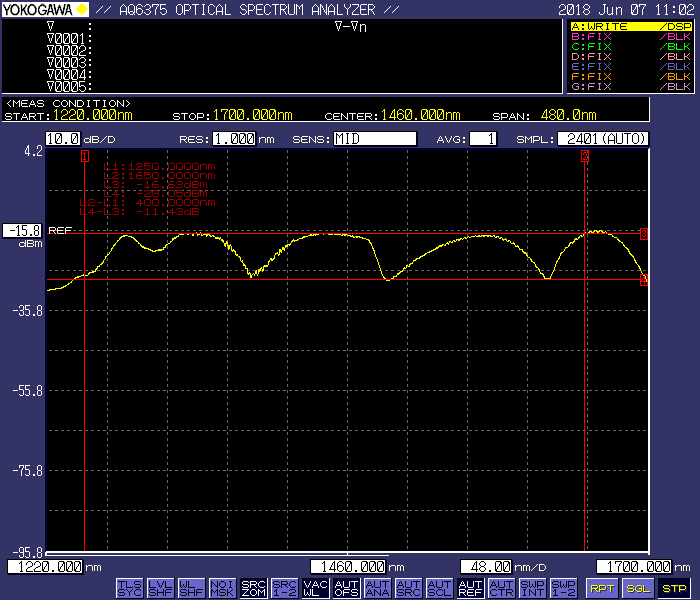Viewport: 700px width, 600px height.
Task: Open the SENS sensitivity field showing MID
Action: (374, 139)
